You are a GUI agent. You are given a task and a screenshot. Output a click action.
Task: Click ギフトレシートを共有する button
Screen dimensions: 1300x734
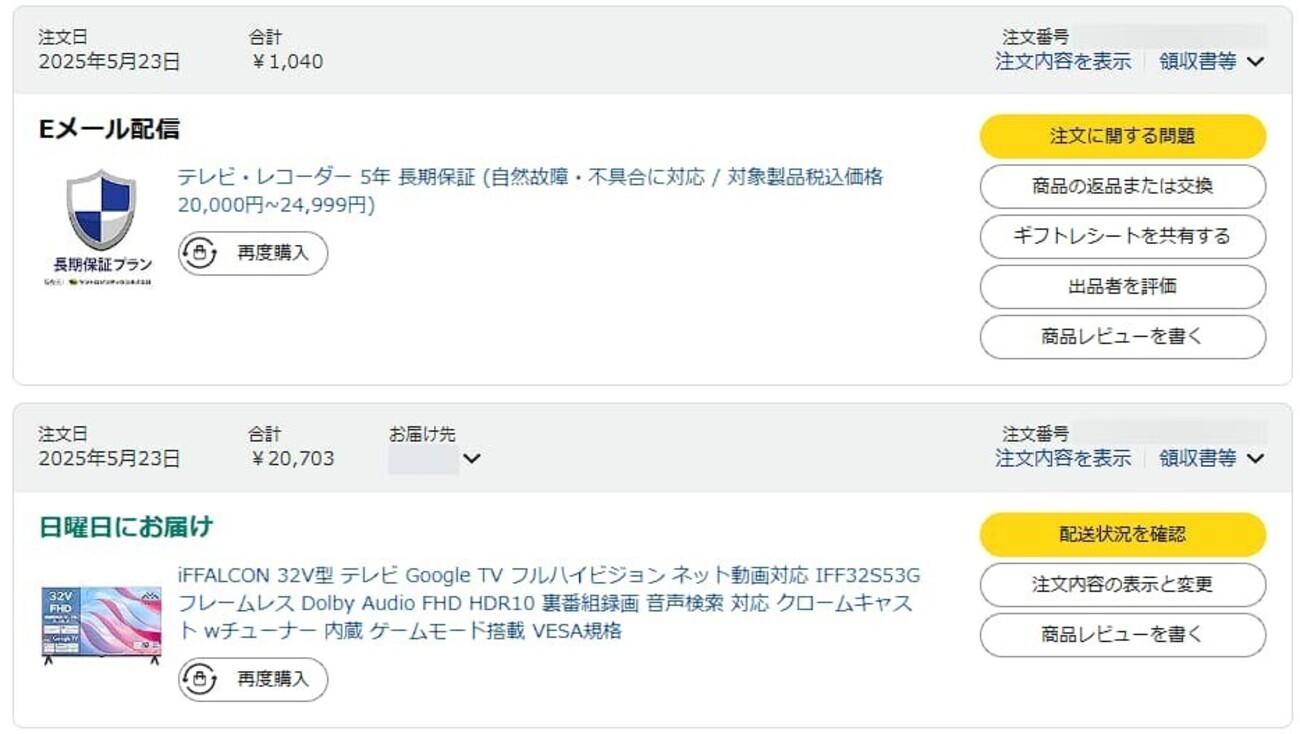coord(1122,236)
